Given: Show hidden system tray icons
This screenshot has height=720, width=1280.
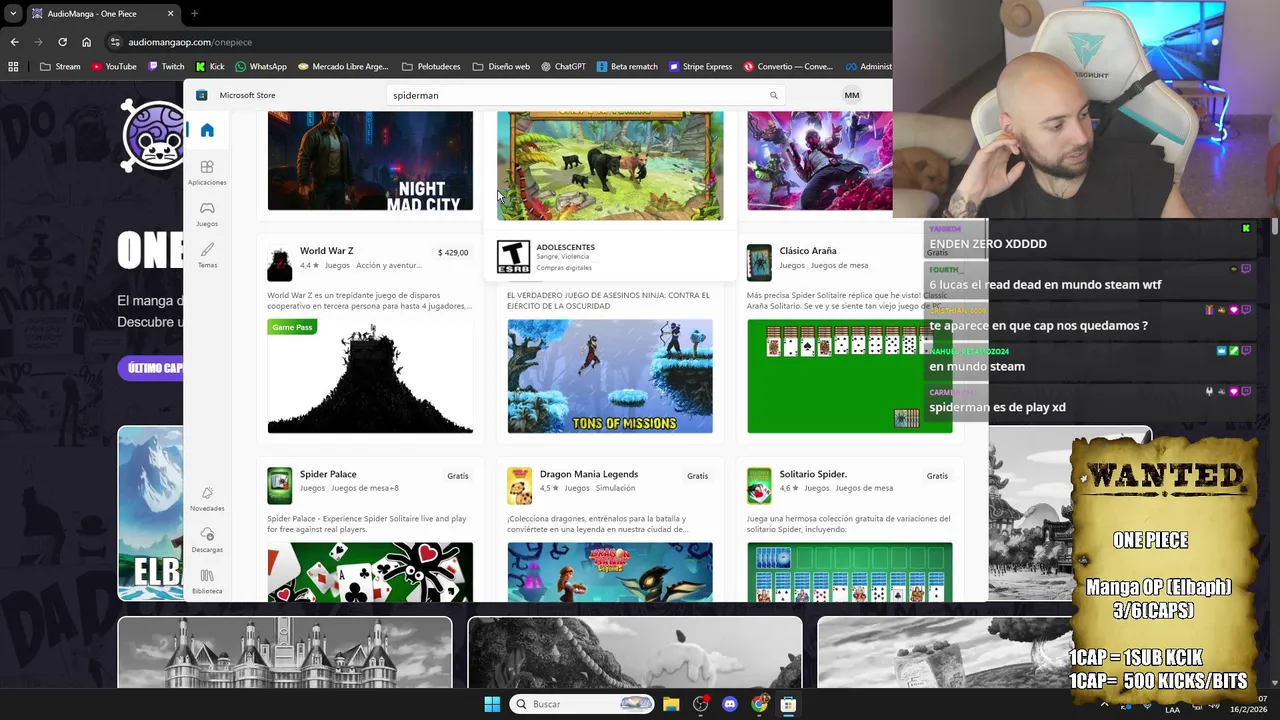Looking at the screenshot, I should pos(1104,705).
